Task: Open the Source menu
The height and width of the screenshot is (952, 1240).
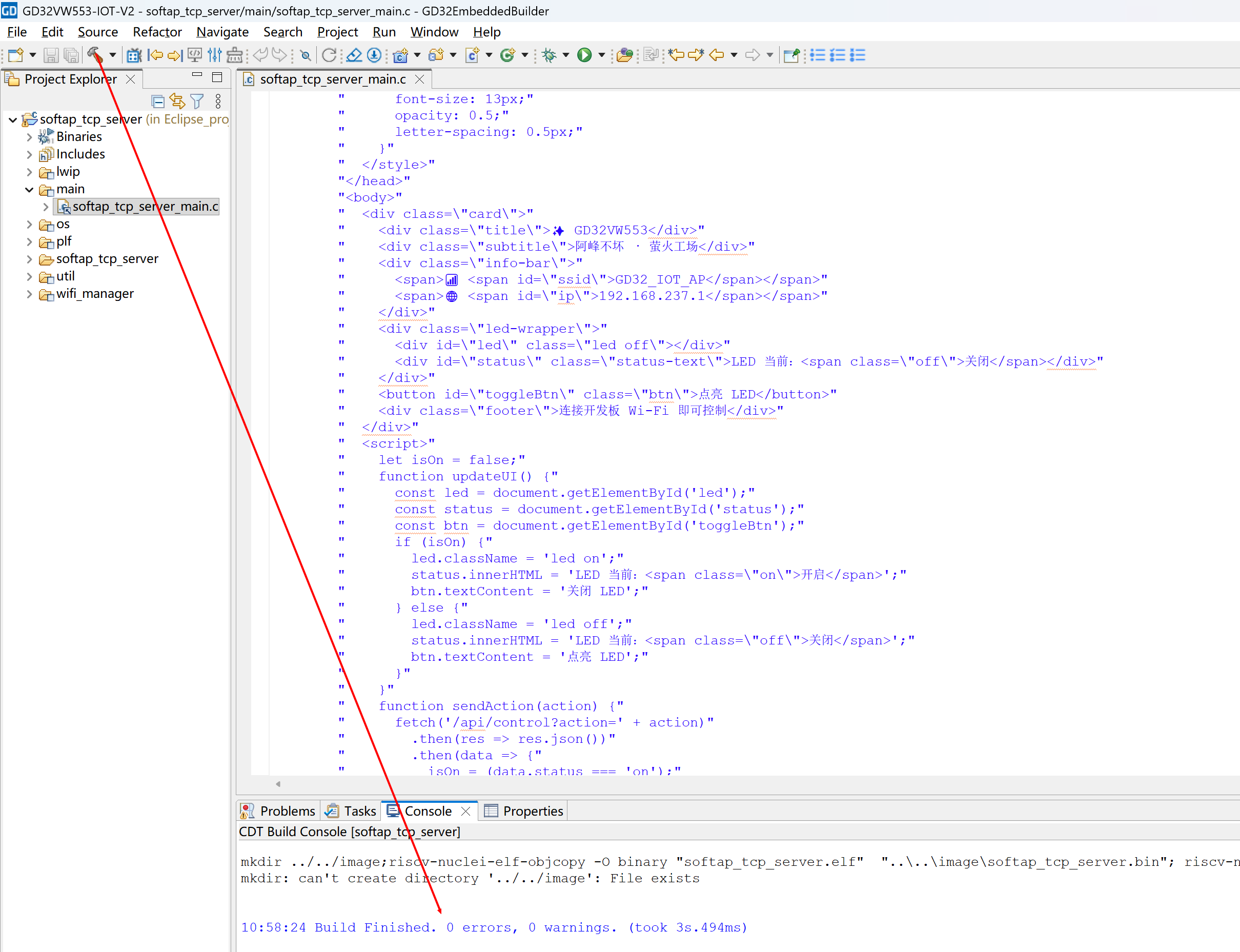Action: pyautogui.click(x=98, y=32)
